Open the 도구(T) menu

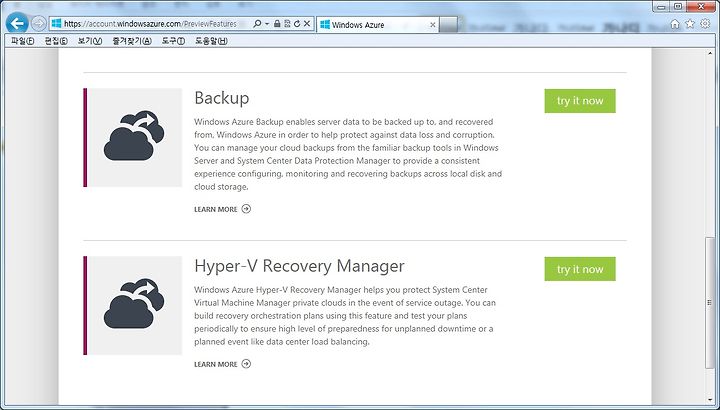173,41
